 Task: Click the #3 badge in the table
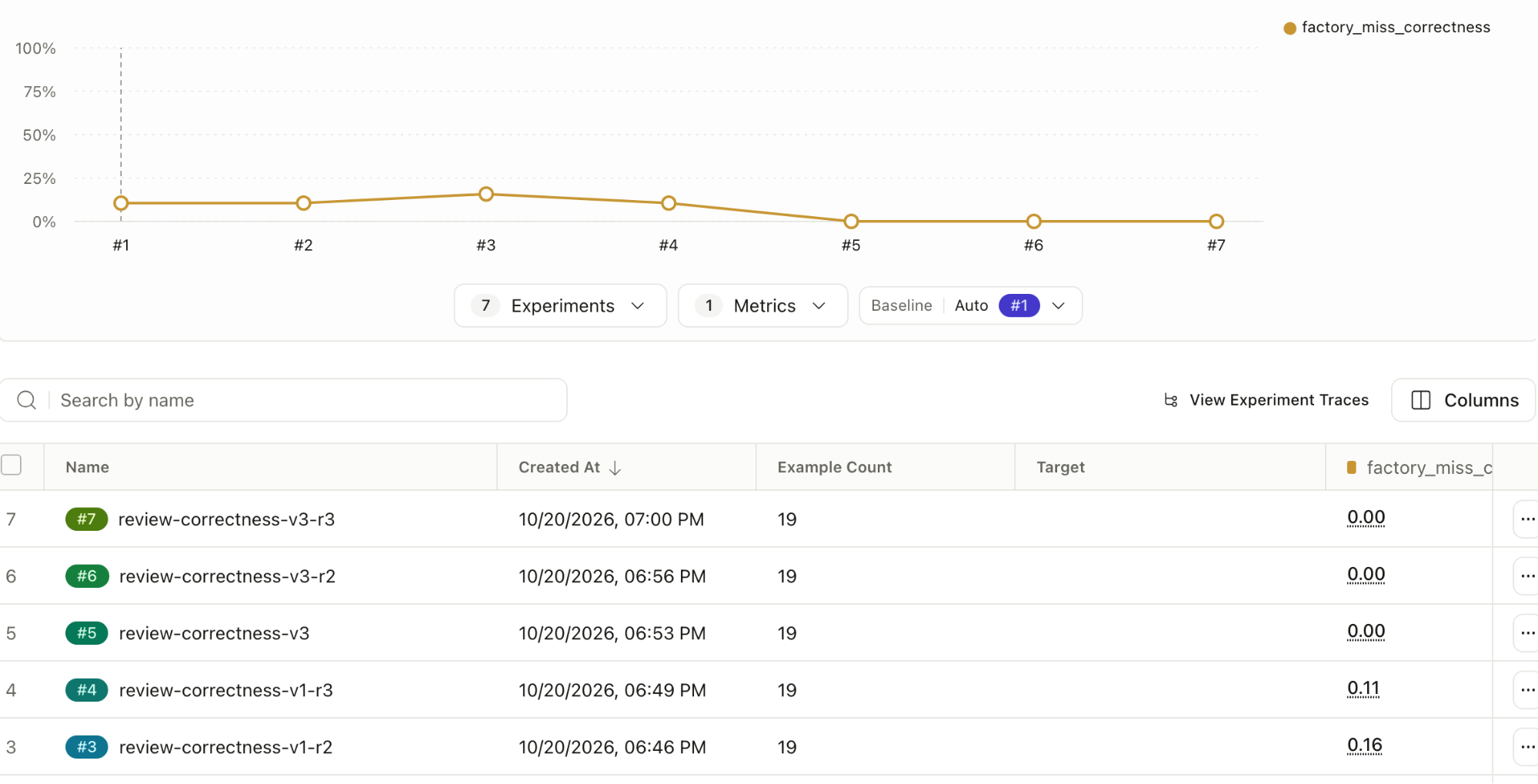click(87, 747)
